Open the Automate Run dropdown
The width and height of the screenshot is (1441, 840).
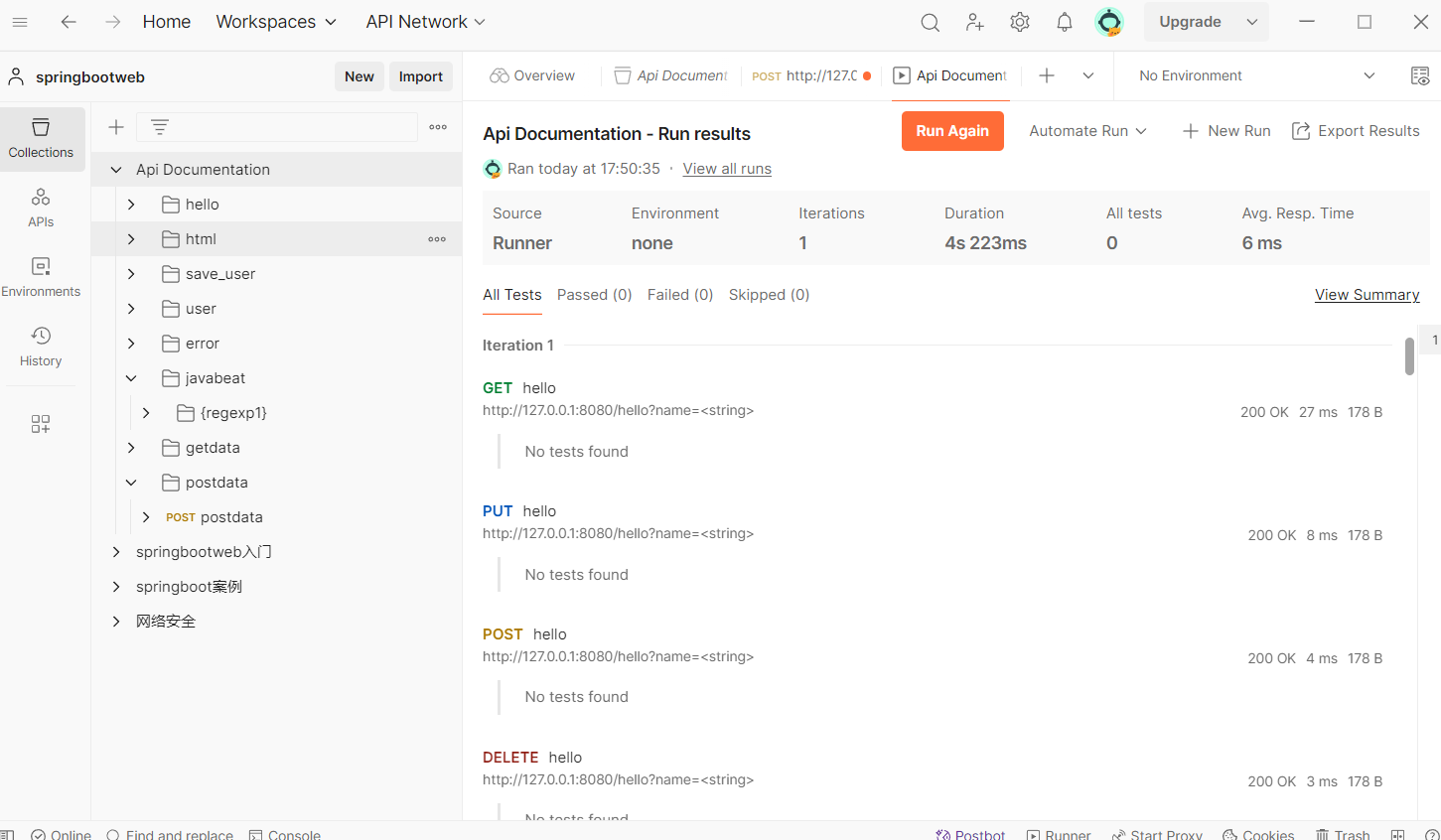1087,131
